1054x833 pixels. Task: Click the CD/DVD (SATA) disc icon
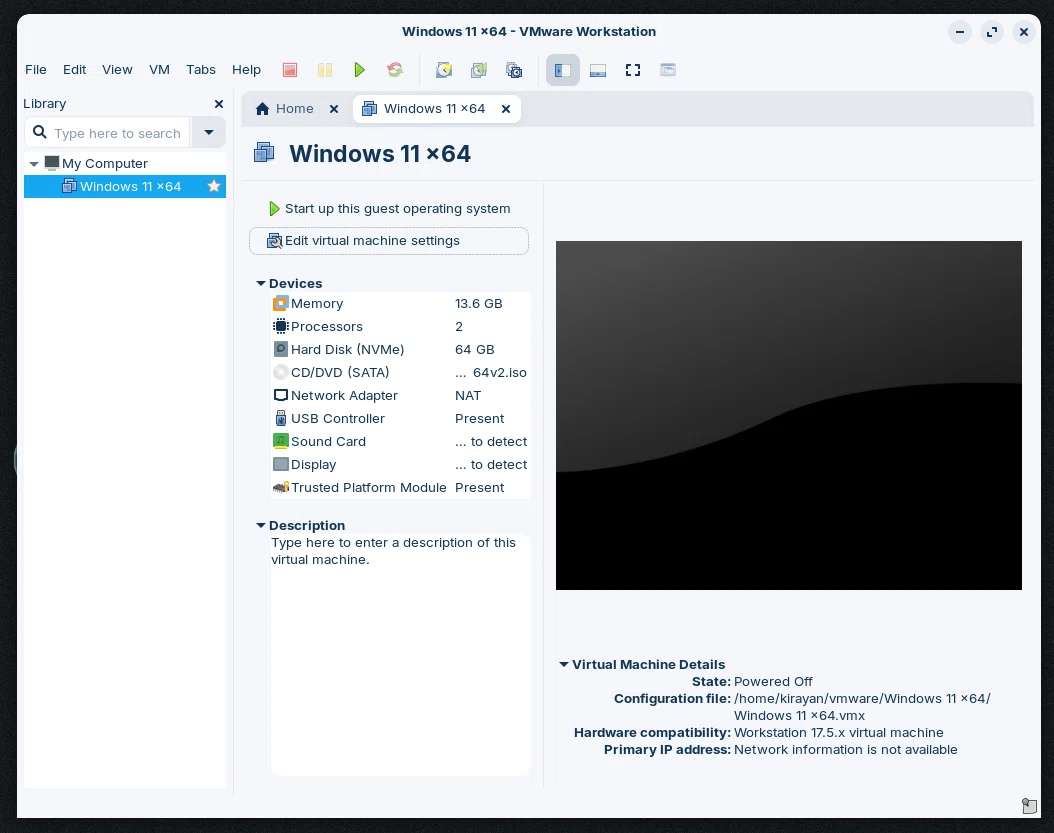point(280,372)
